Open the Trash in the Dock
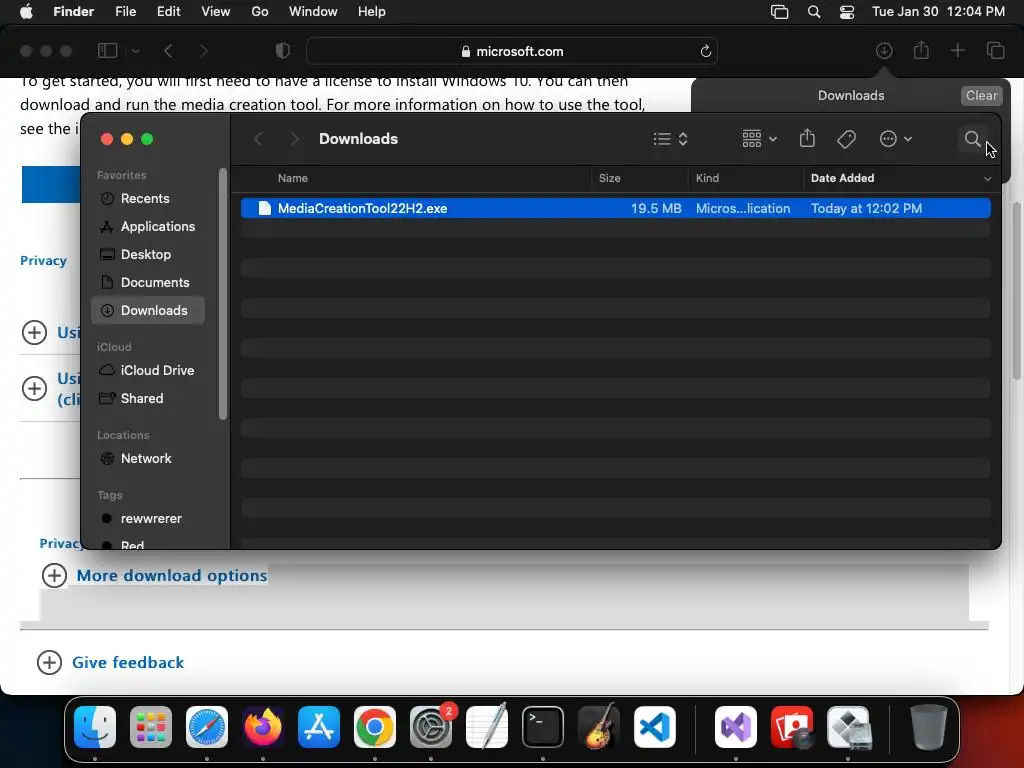The image size is (1024, 768). 929,726
